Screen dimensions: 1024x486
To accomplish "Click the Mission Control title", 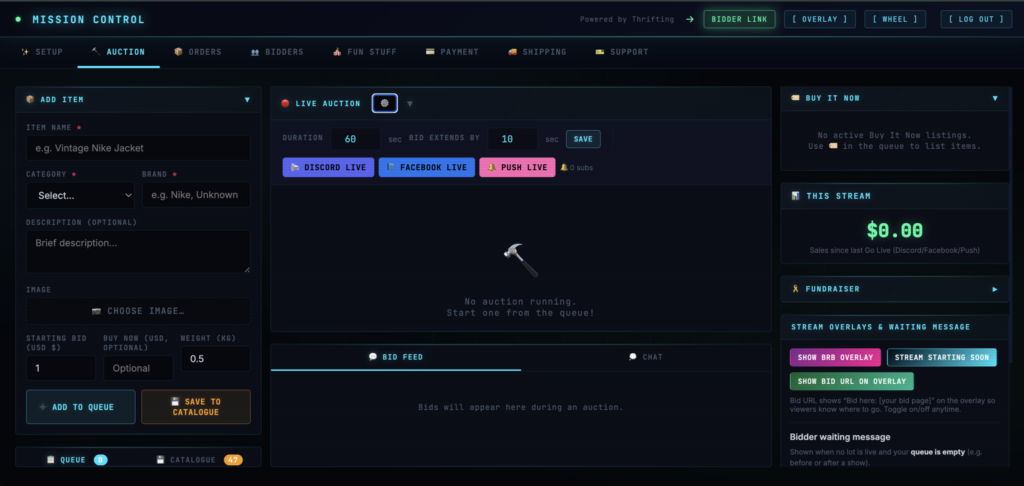I will 88,20.
